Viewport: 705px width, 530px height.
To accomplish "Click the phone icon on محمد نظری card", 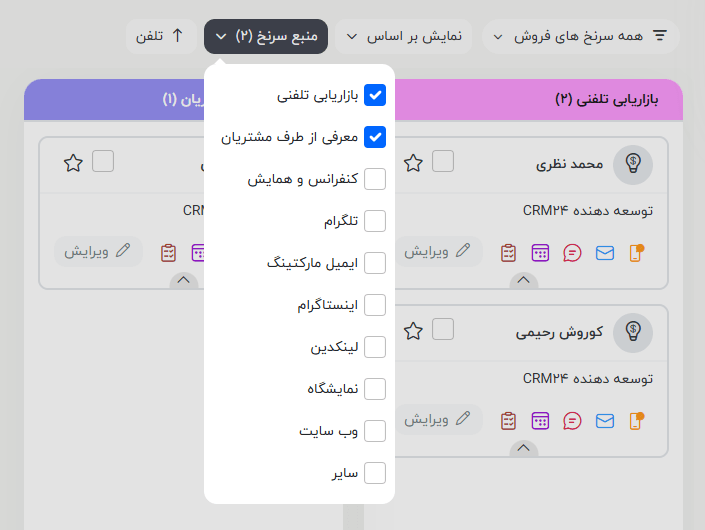I will pos(635,252).
